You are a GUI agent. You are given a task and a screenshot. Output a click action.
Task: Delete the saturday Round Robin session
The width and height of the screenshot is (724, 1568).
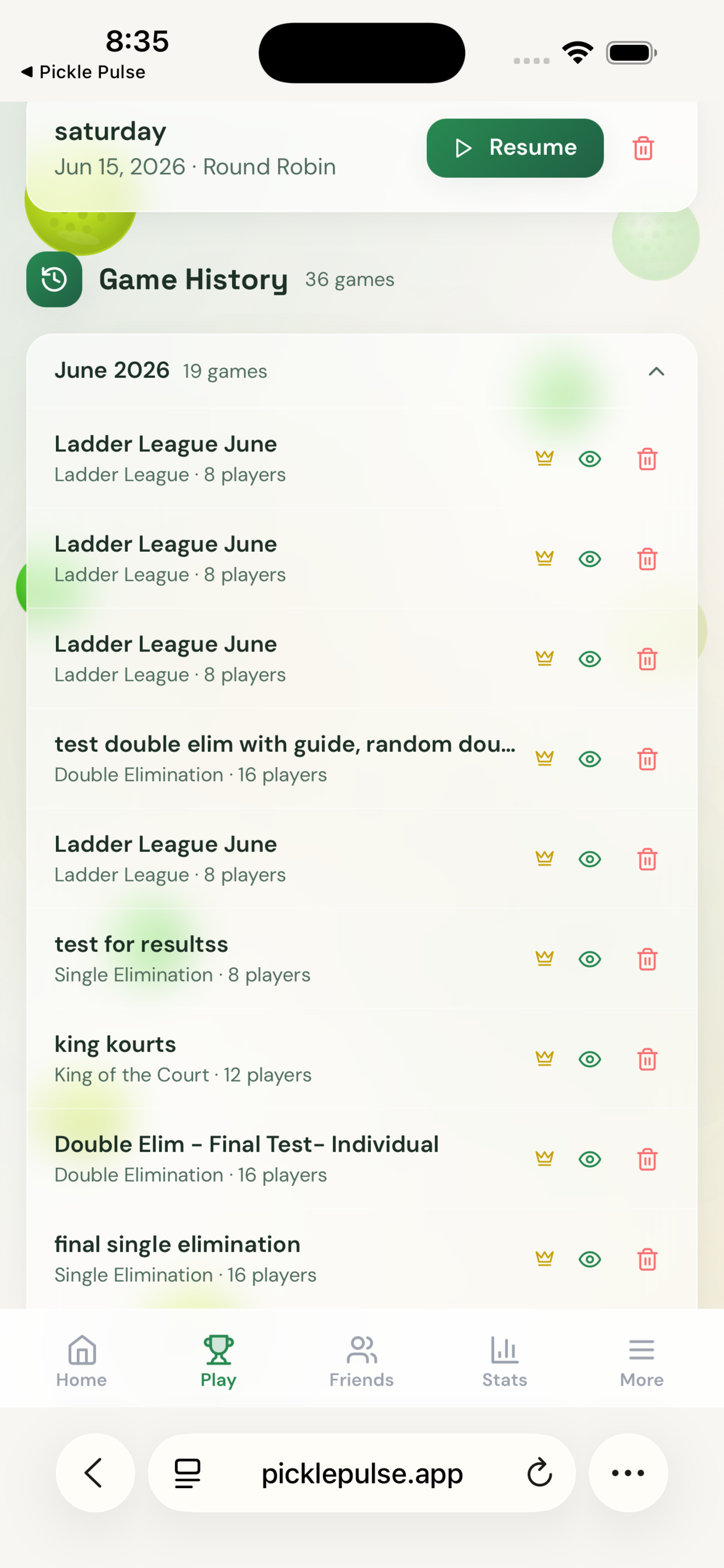(643, 148)
